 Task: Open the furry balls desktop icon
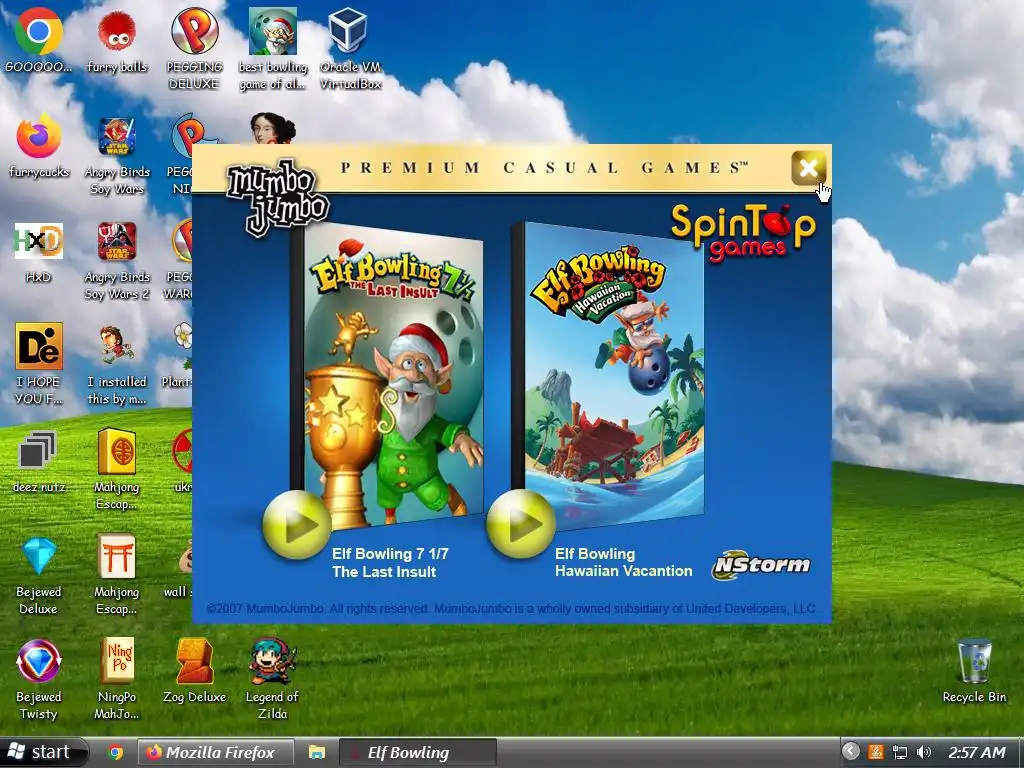coord(117,31)
